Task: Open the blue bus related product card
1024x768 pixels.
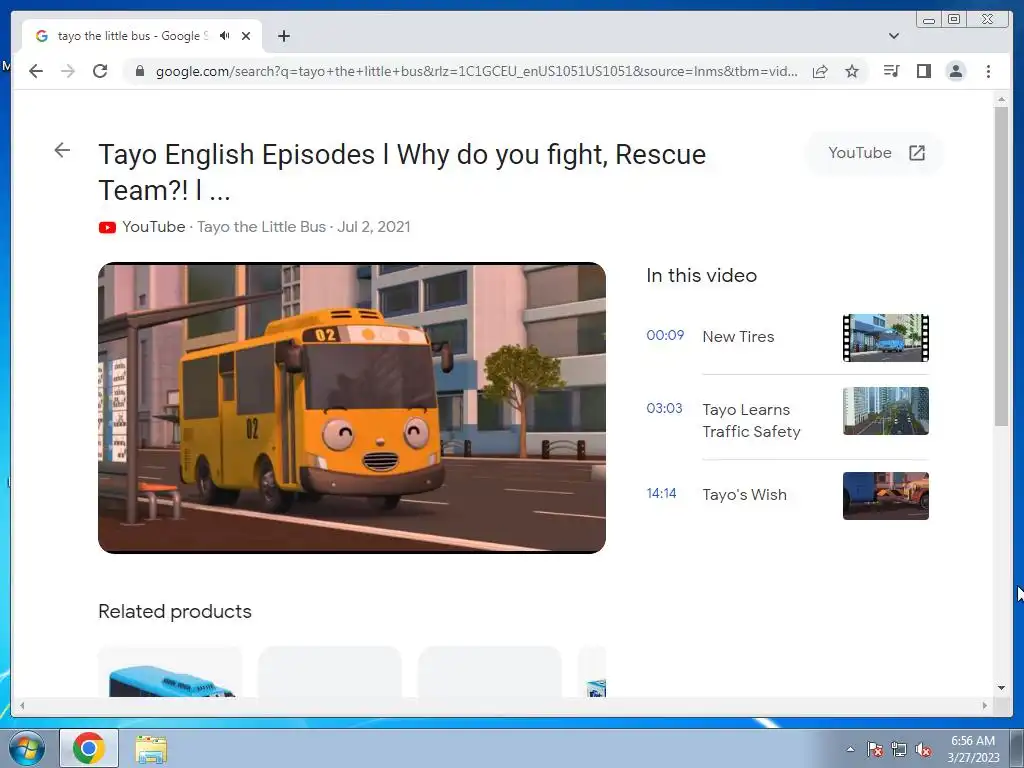Action: point(170,672)
